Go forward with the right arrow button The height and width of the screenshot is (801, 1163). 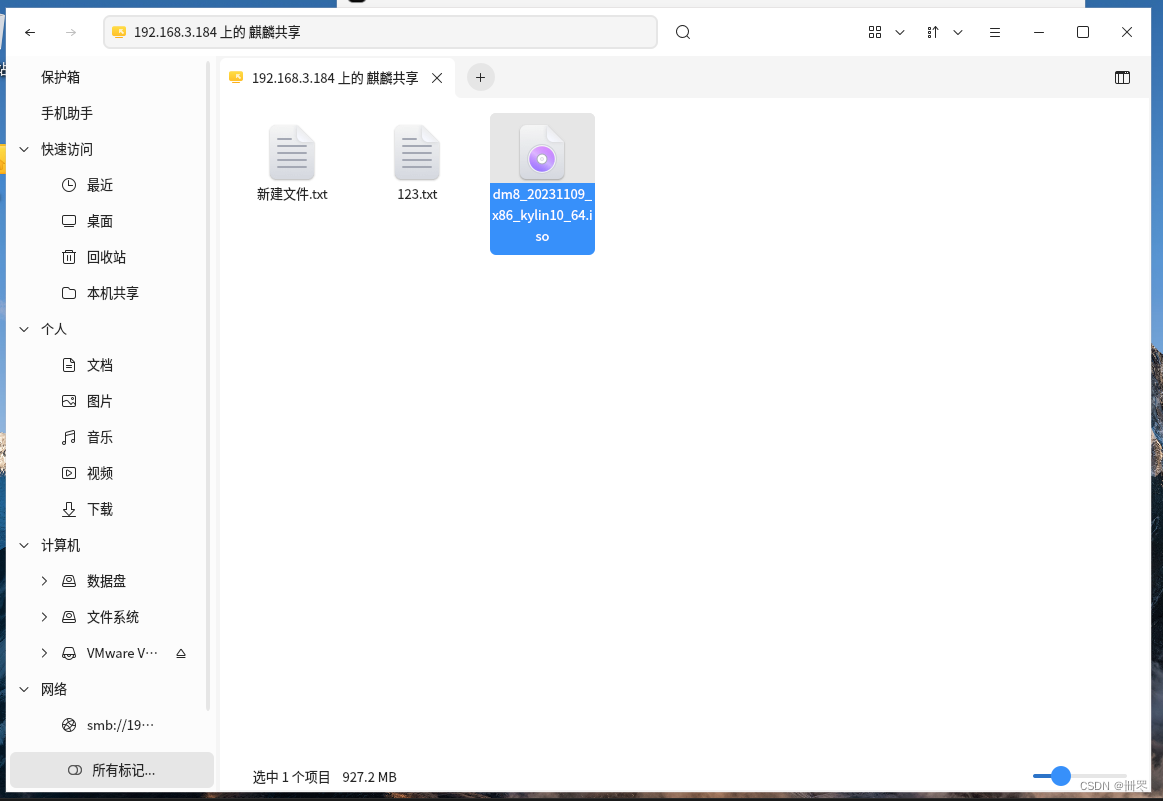click(x=70, y=32)
